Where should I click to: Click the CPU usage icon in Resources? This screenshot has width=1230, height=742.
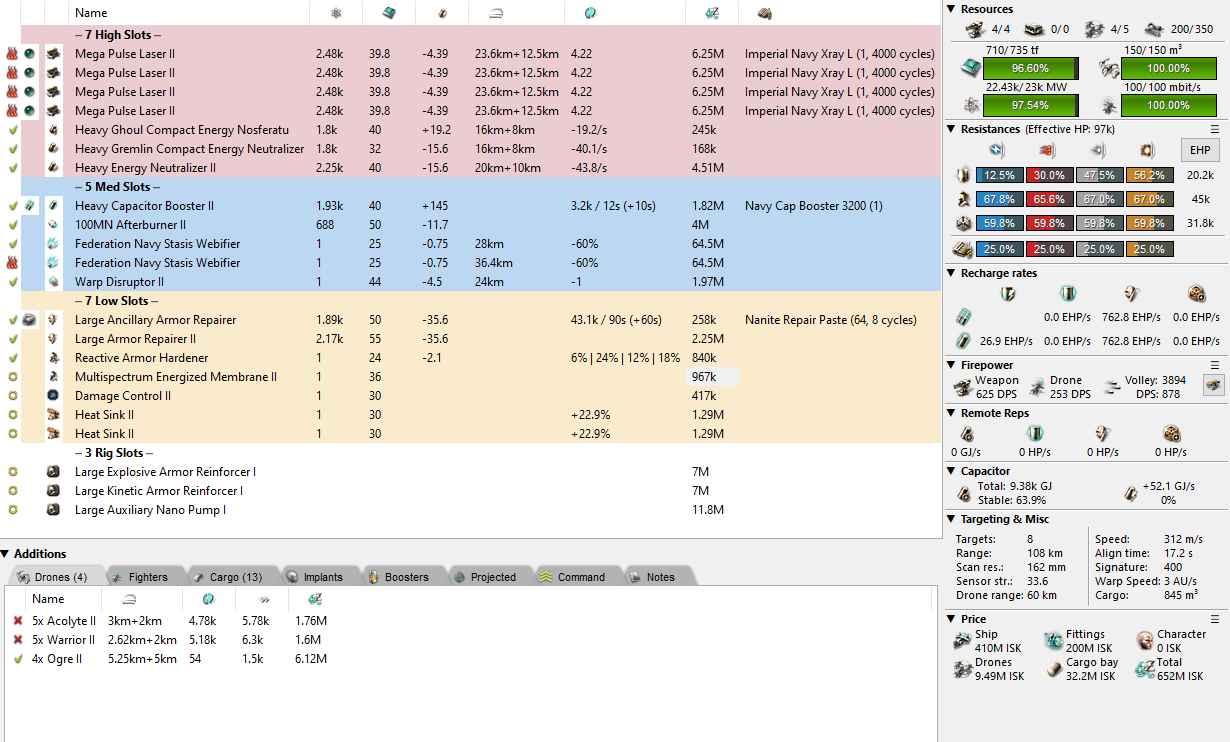968,68
